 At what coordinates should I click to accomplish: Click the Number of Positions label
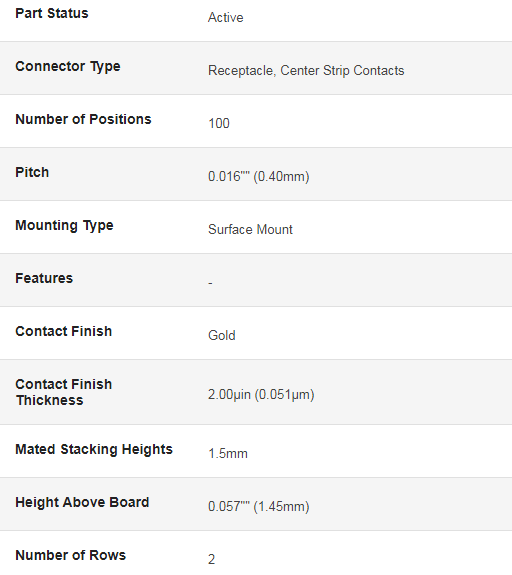[x=83, y=120]
